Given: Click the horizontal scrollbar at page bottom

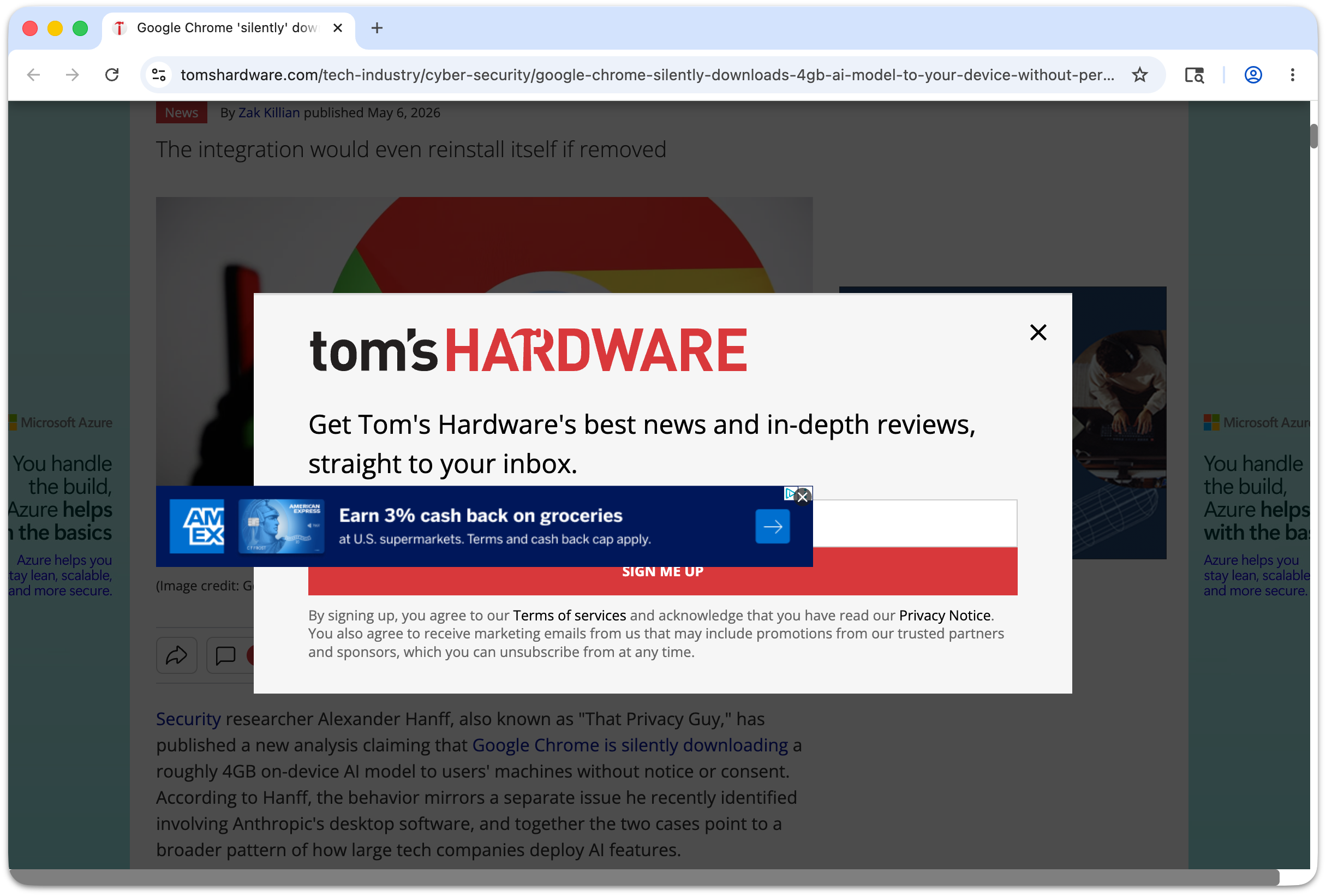Looking at the screenshot, I should tap(644, 878).
